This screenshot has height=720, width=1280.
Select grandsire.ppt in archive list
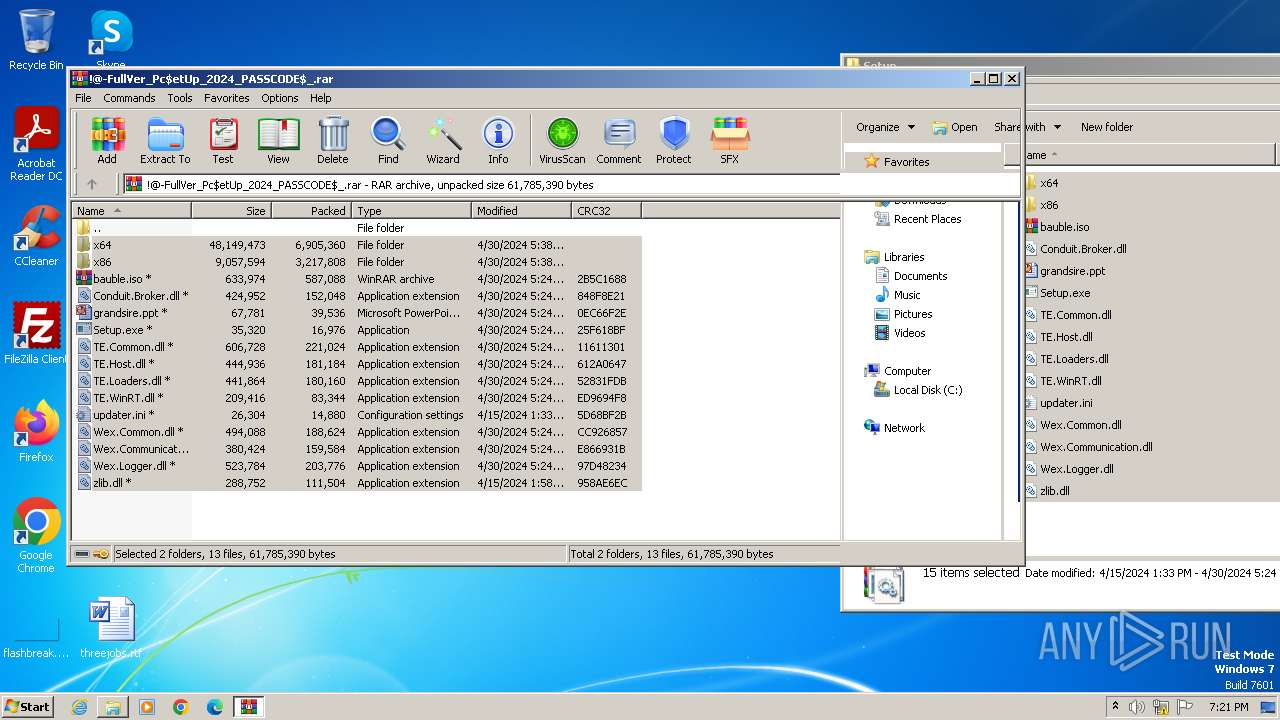coord(358,313)
